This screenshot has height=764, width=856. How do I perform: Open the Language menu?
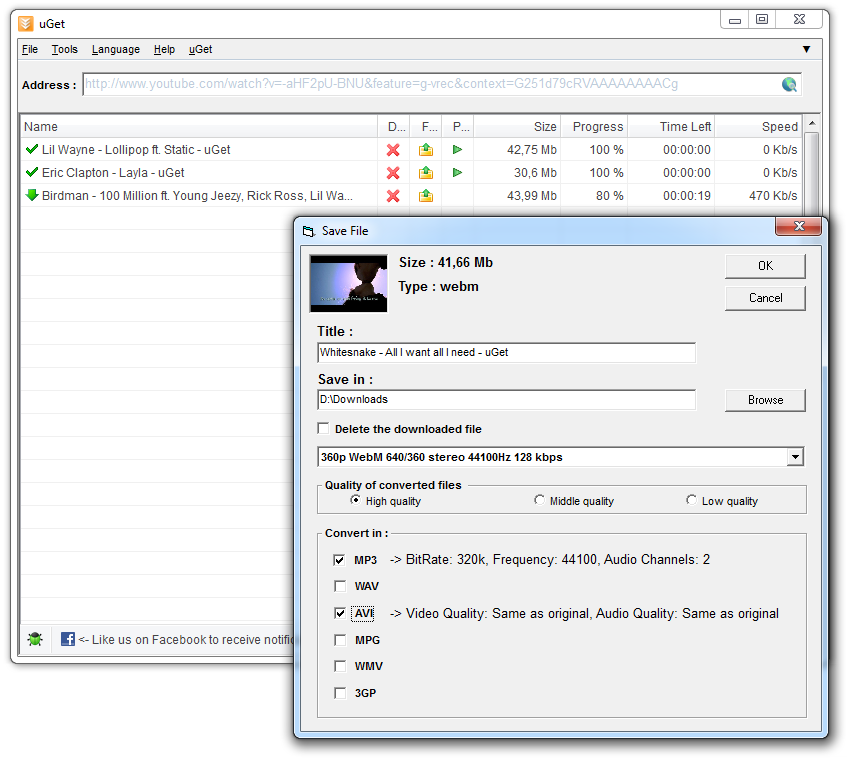[116, 50]
